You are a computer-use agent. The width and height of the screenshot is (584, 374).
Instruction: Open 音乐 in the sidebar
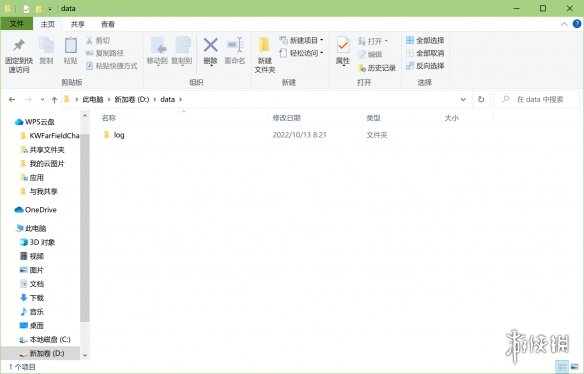coord(32,312)
